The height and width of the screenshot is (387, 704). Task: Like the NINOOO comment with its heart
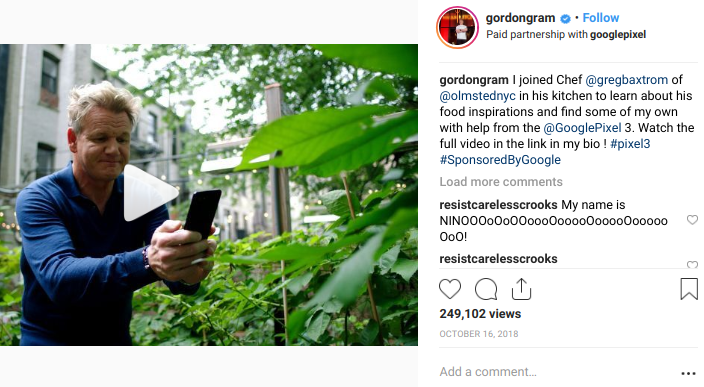[x=692, y=220]
